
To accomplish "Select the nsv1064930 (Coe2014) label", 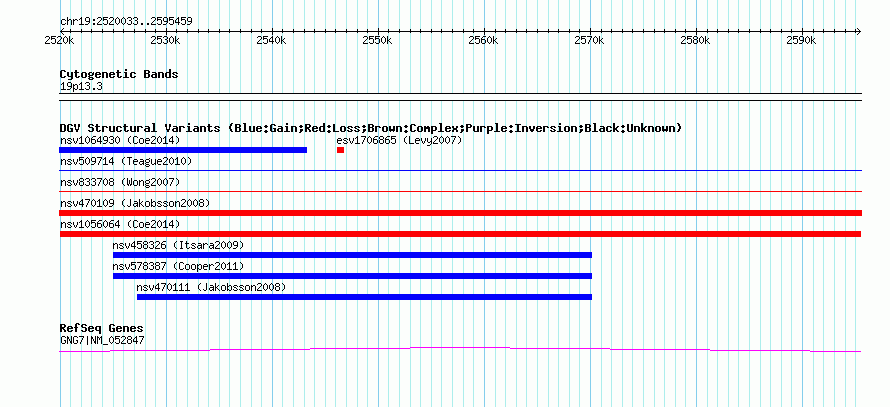I will 120,140.
